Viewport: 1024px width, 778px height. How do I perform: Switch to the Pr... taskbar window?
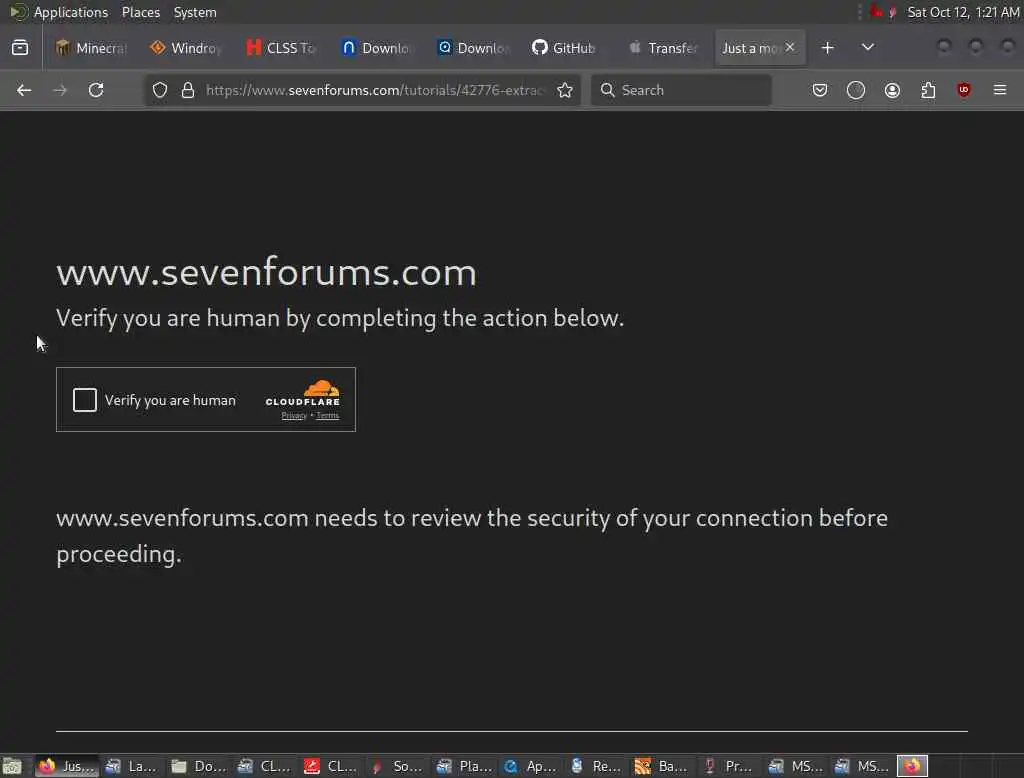[729, 766]
